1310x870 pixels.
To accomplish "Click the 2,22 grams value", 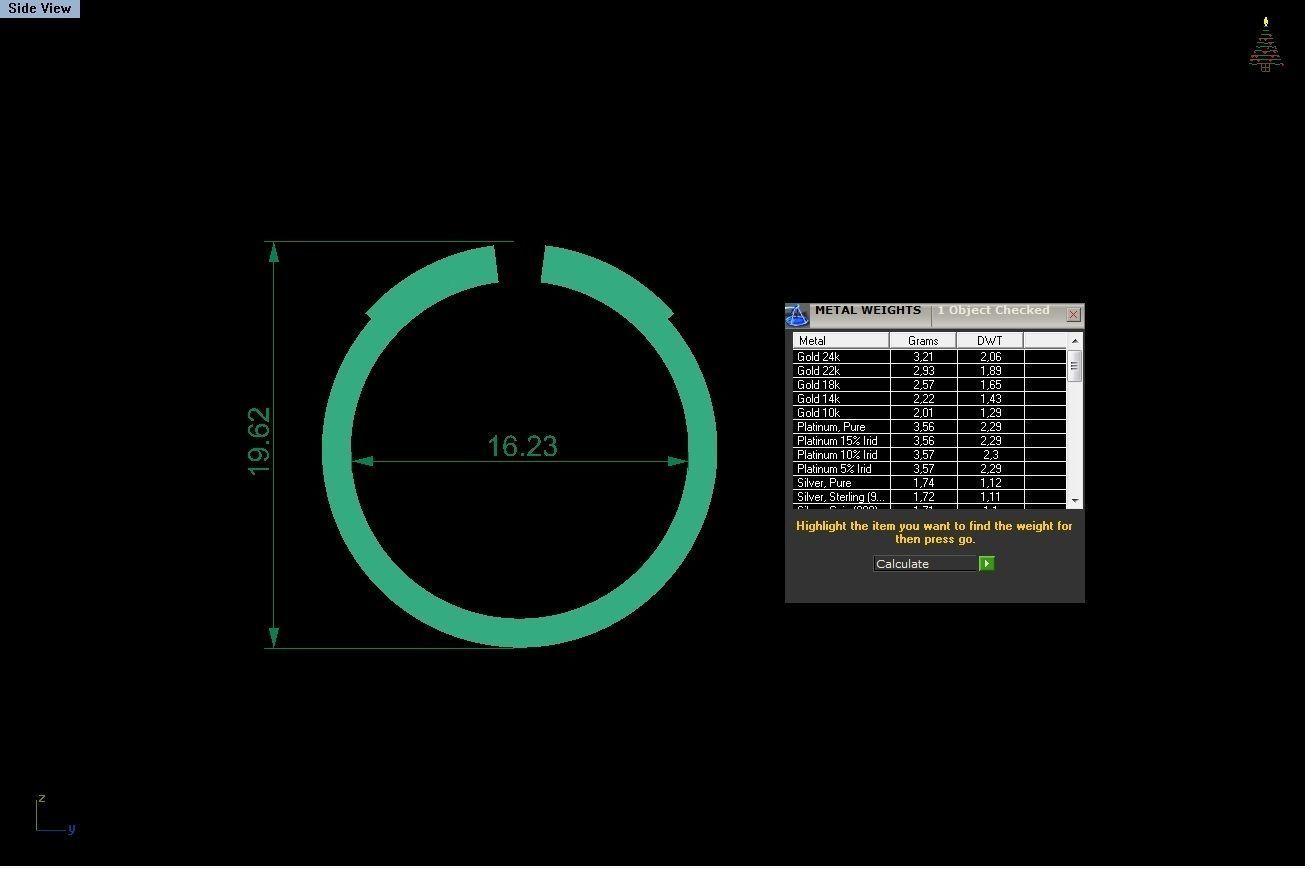I will 923,399.
